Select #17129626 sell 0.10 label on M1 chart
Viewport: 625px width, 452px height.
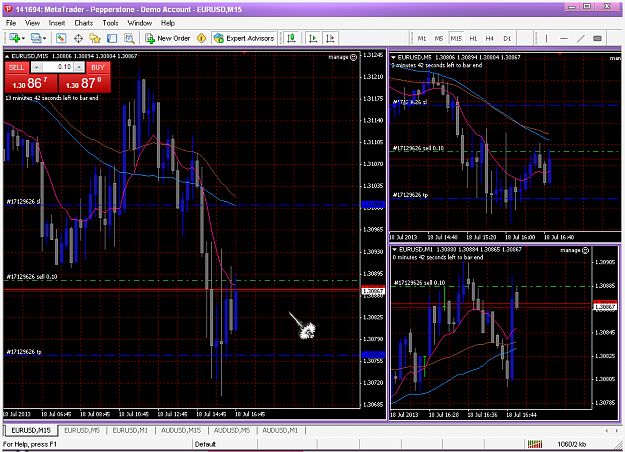(419, 283)
